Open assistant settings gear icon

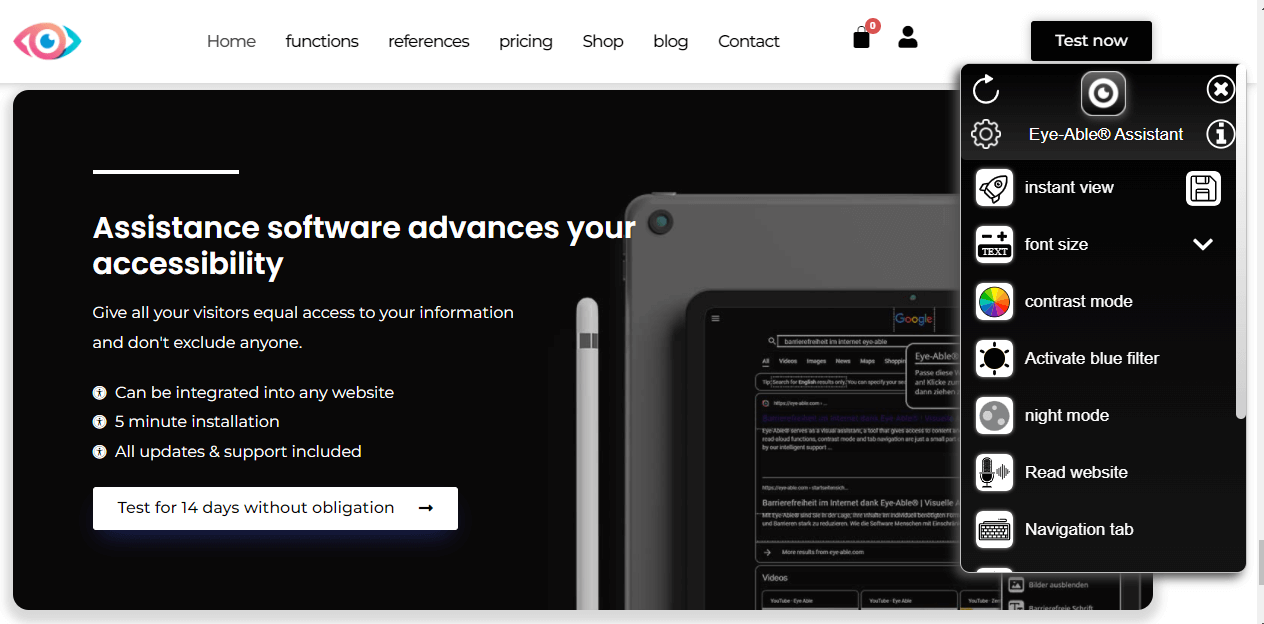(x=986, y=134)
